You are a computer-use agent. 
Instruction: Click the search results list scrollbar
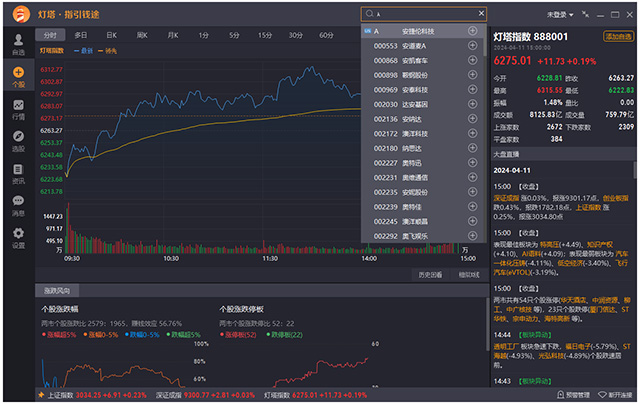point(485,41)
